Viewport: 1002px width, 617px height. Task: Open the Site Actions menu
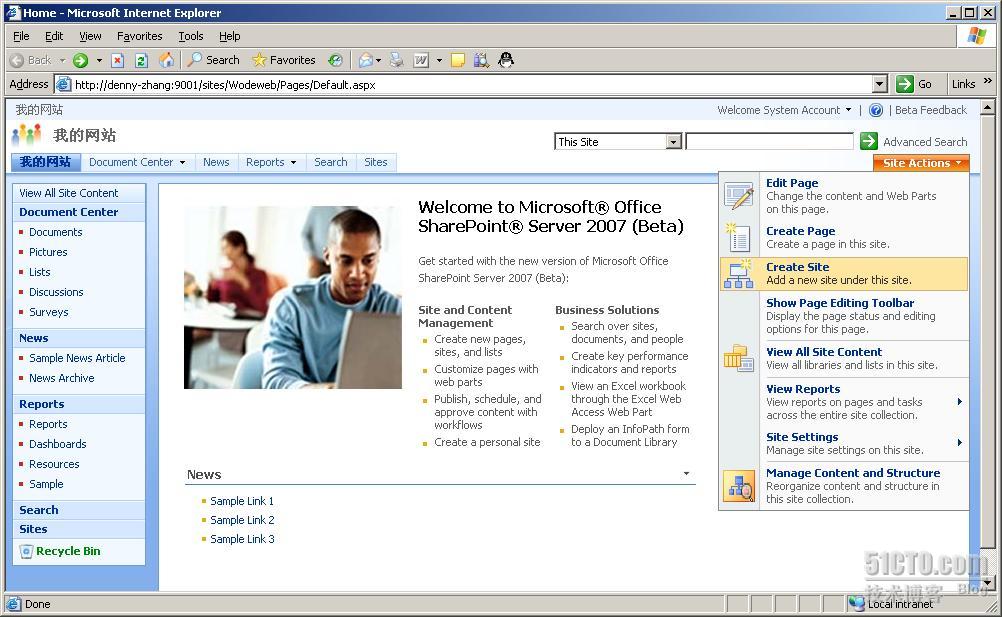tap(921, 163)
